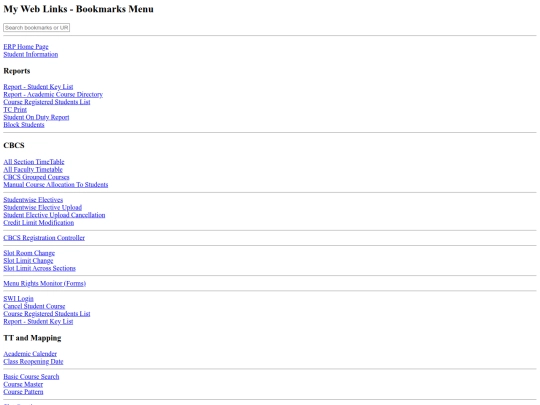Open Slot Room Change
540x405 pixels.
tap(29, 253)
